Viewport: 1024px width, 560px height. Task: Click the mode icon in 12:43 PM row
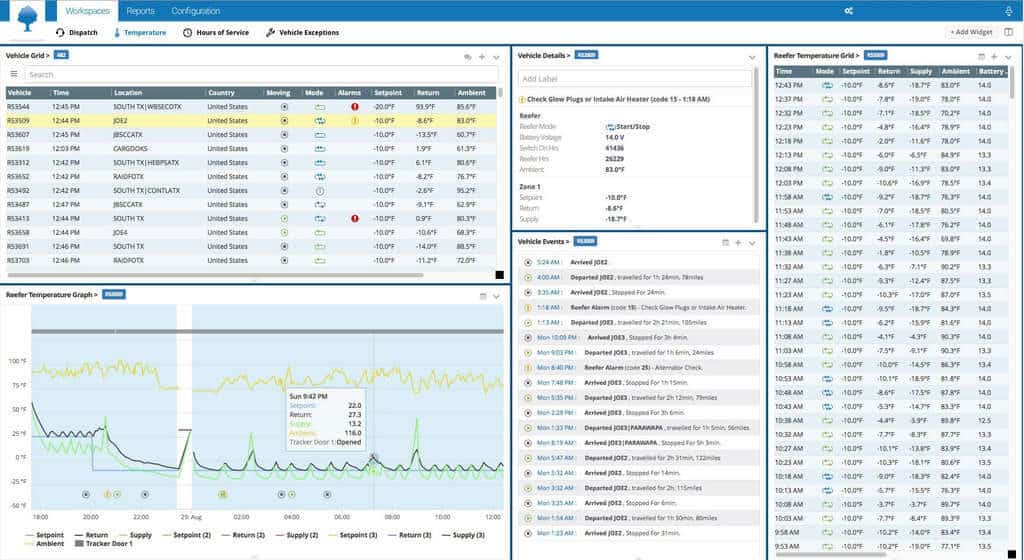(827, 86)
